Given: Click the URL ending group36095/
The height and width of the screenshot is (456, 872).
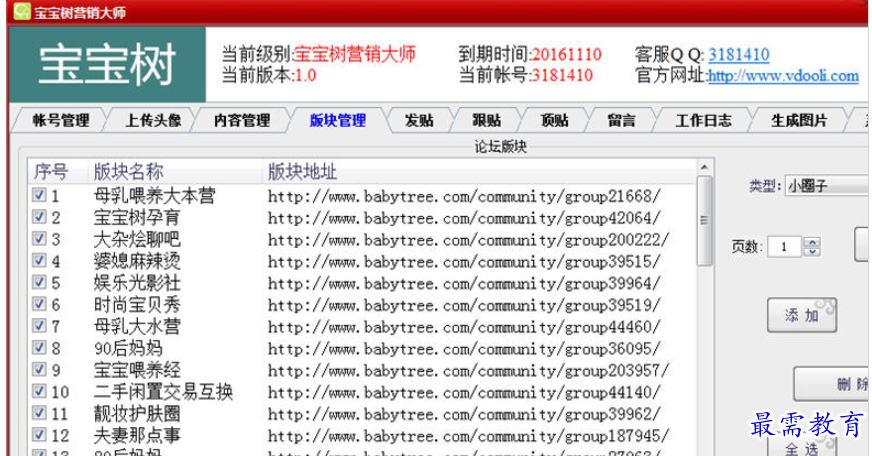Looking at the screenshot, I should [x=464, y=349].
